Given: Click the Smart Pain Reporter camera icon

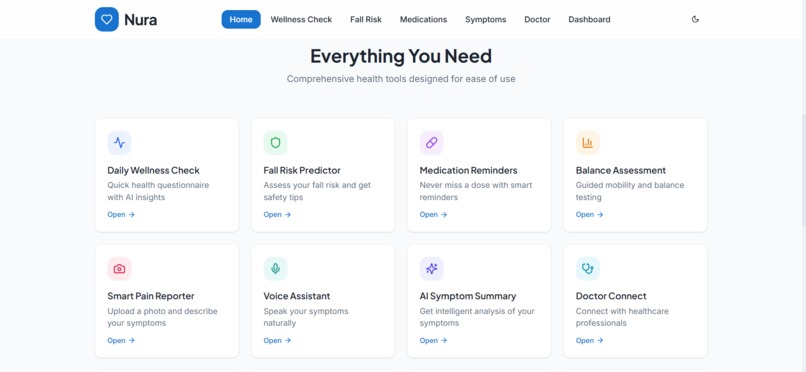Looking at the screenshot, I should (119, 269).
